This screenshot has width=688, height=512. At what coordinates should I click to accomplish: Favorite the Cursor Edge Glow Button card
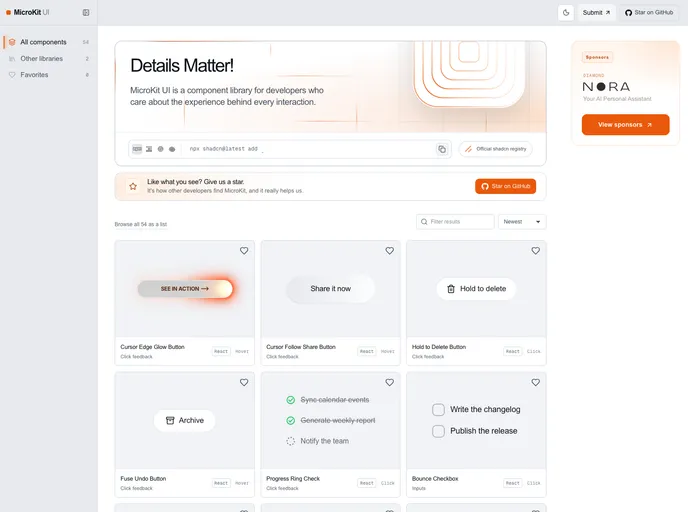tap(244, 251)
